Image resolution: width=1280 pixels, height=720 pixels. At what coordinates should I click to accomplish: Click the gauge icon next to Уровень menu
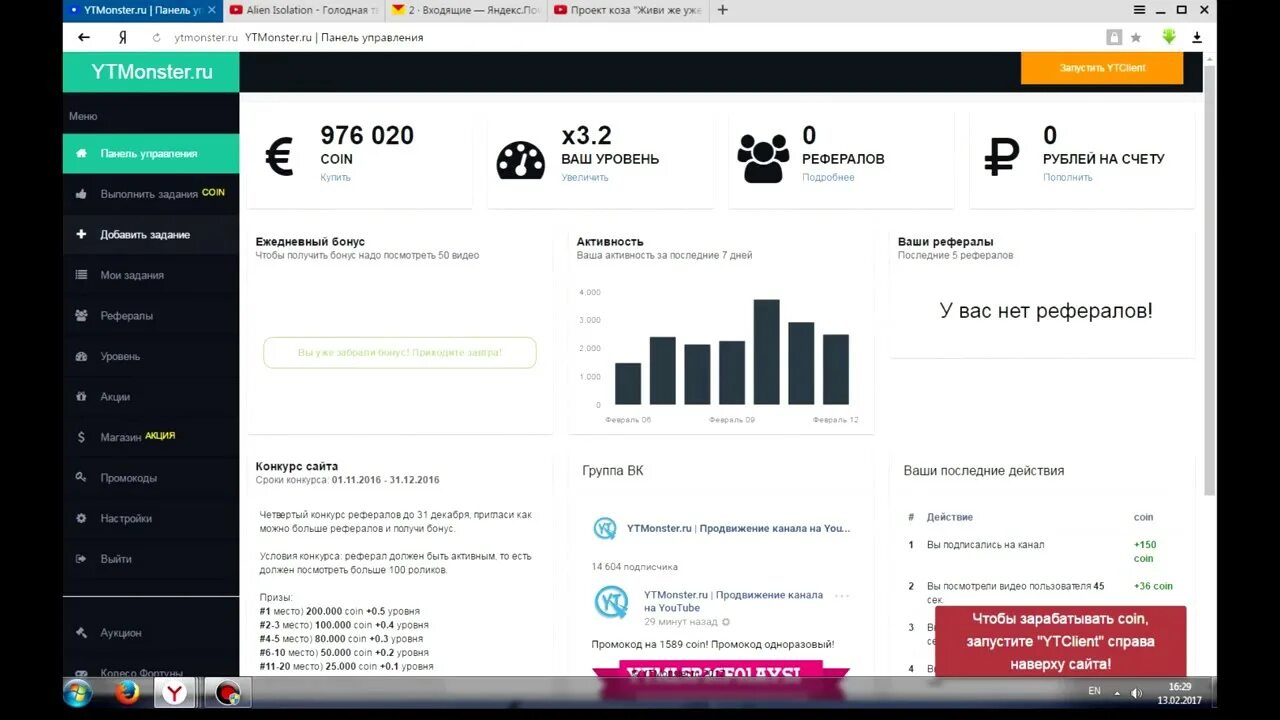click(x=81, y=356)
